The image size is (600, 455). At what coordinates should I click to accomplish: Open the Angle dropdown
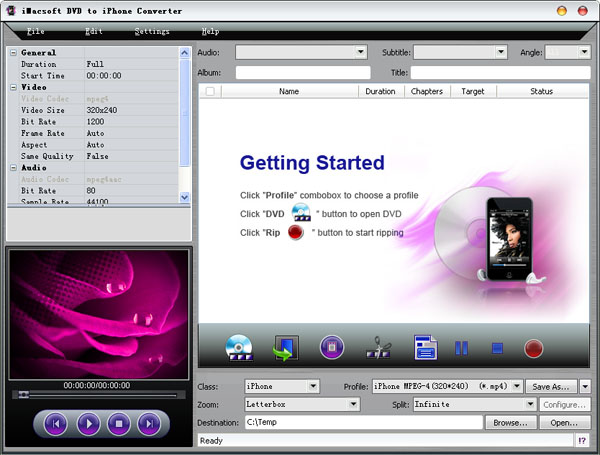(x=584, y=52)
